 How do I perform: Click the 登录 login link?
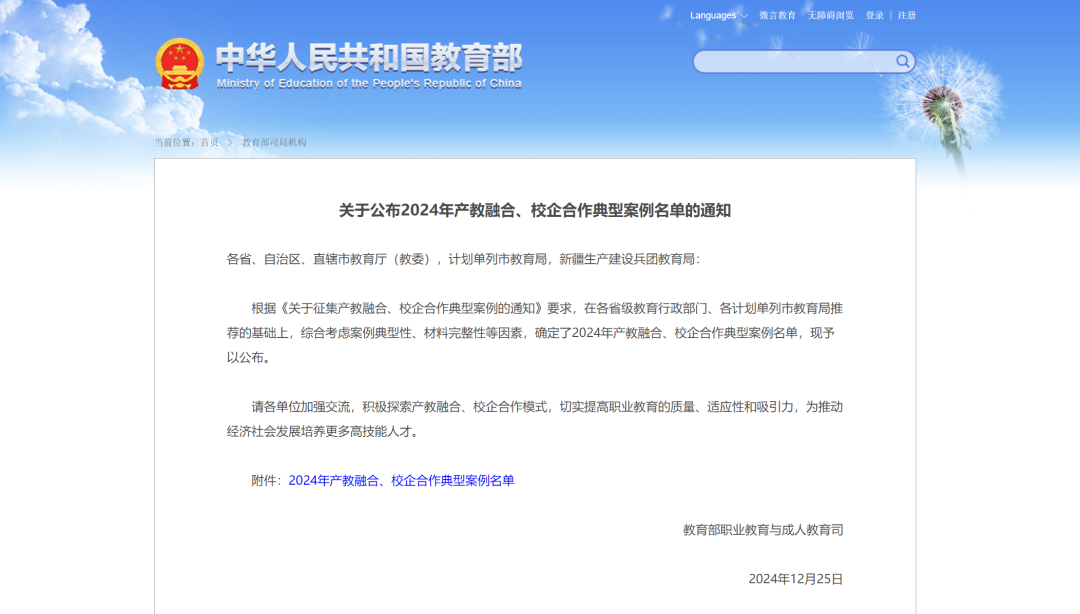[x=874, y=15]
